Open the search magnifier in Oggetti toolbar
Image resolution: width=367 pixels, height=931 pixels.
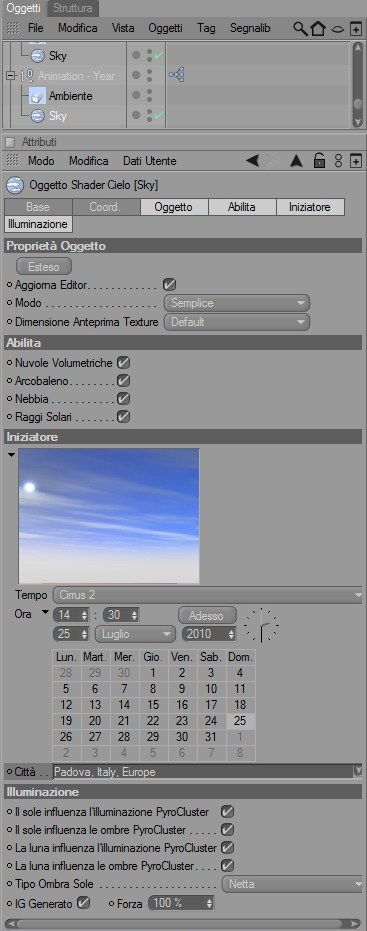click(x=300, y=28)
